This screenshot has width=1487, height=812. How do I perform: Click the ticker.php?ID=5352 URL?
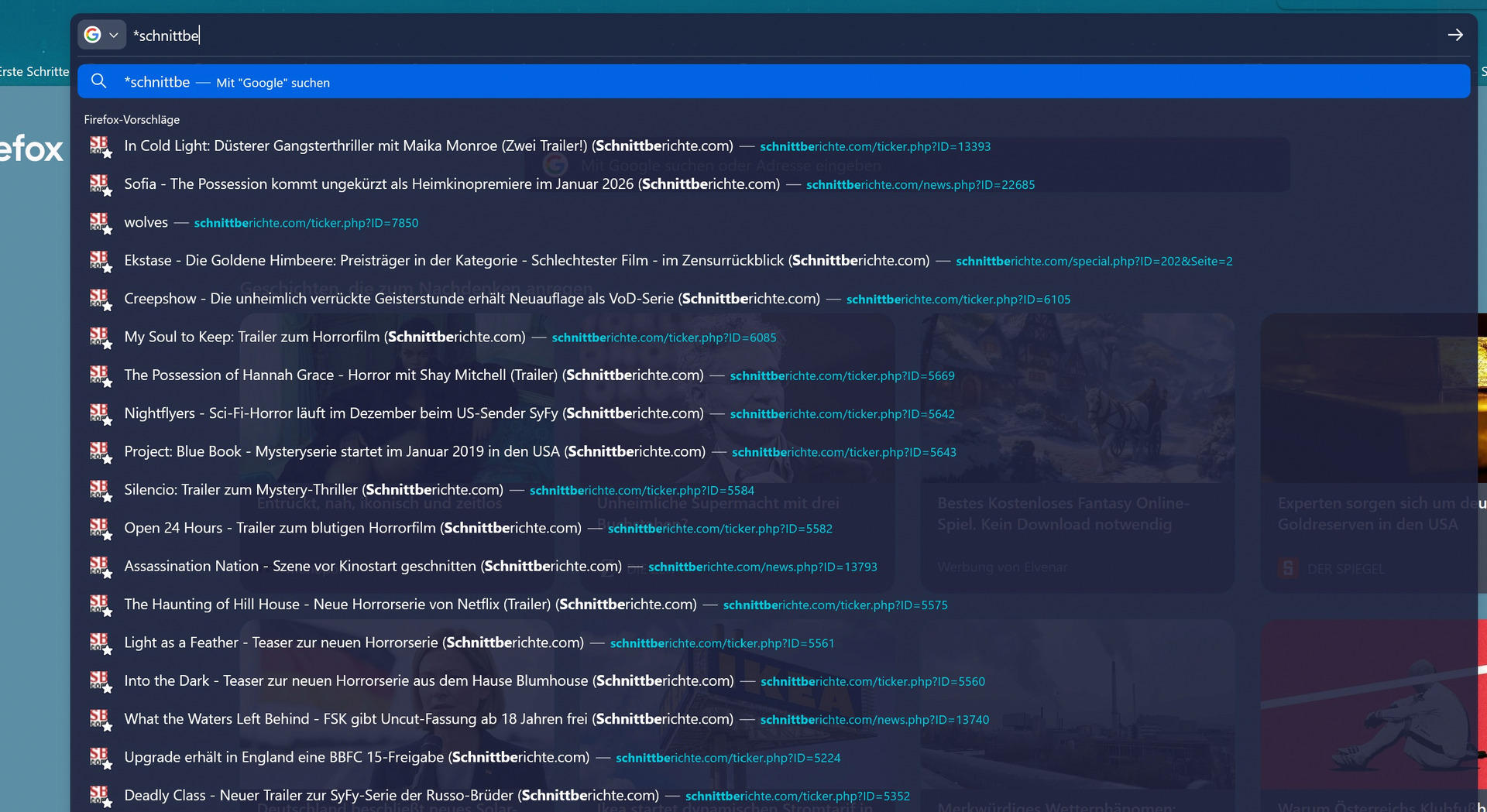point(798,796)
